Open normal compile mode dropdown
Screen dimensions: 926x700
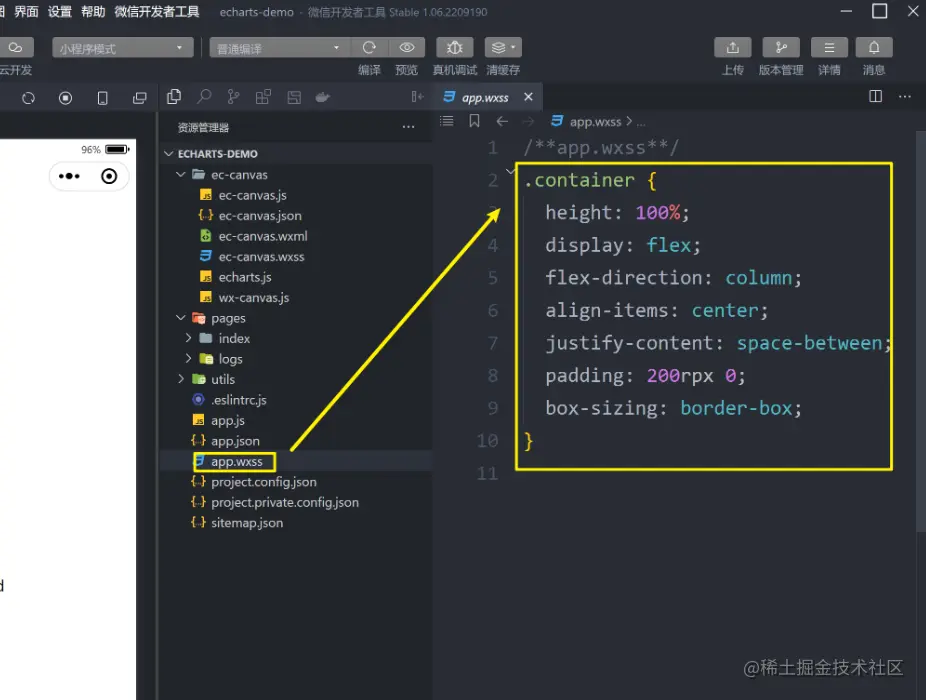pos(280,48)
